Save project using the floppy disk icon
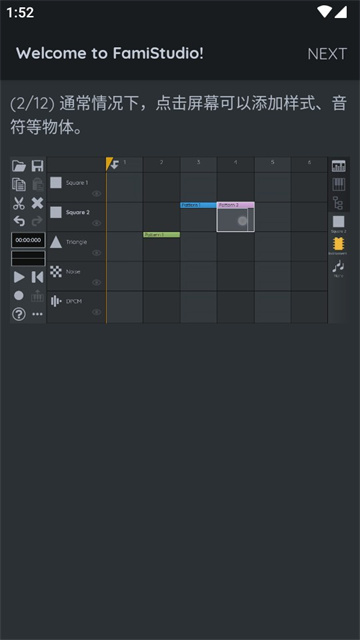This screenshot has height=640, width=360. point(38,166)
